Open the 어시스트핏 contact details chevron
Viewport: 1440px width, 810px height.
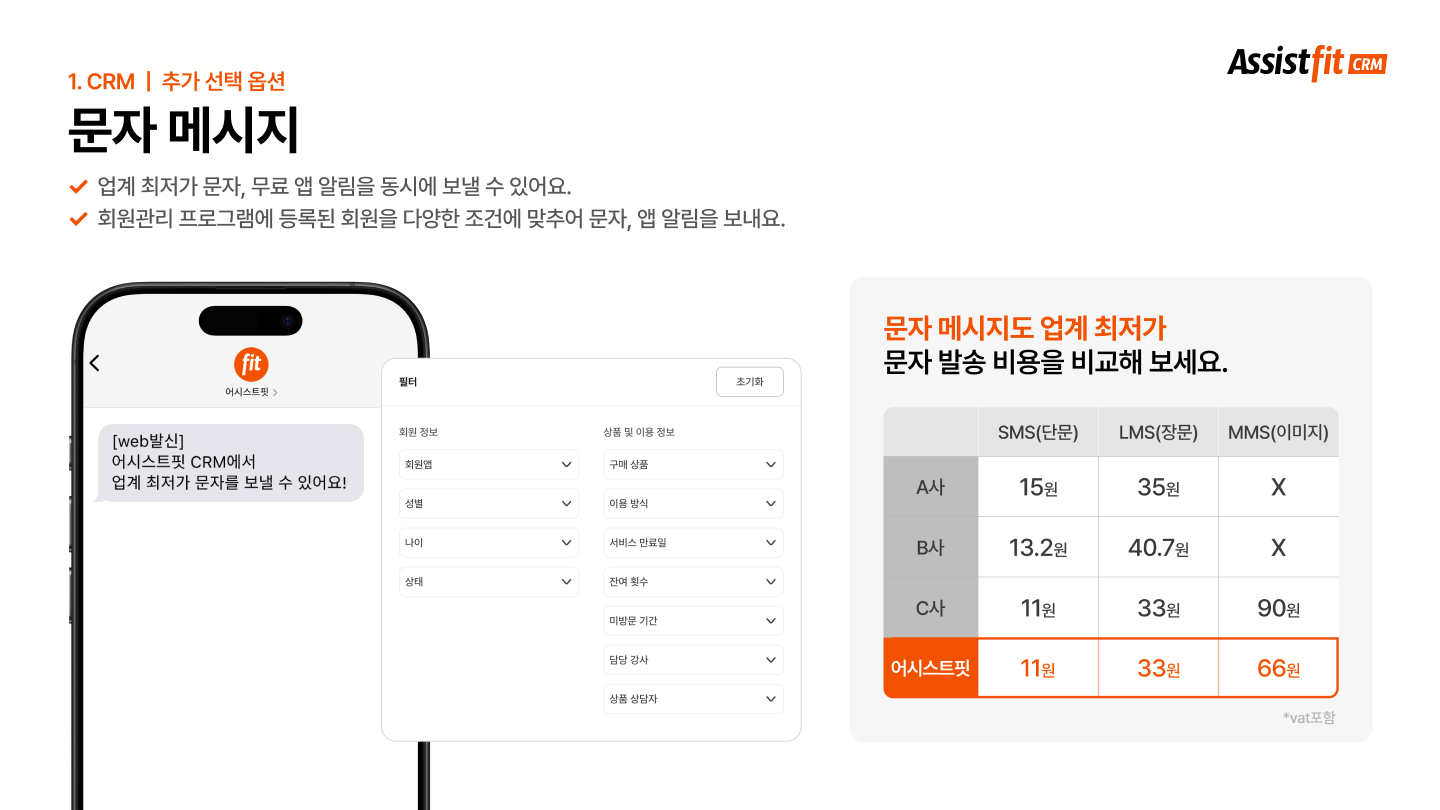[x=275, y=393]
